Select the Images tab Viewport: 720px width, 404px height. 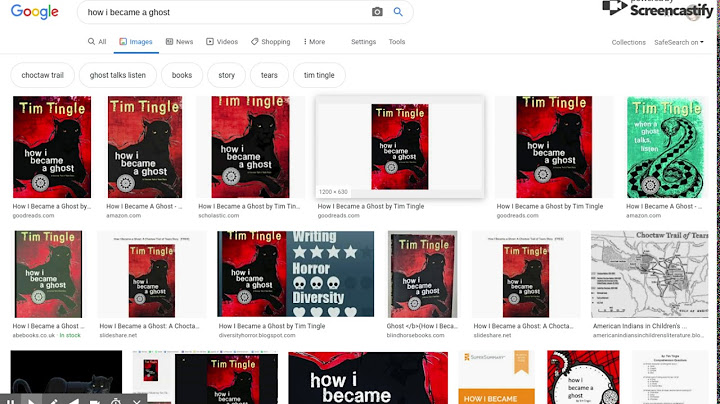tap(136, 42)
